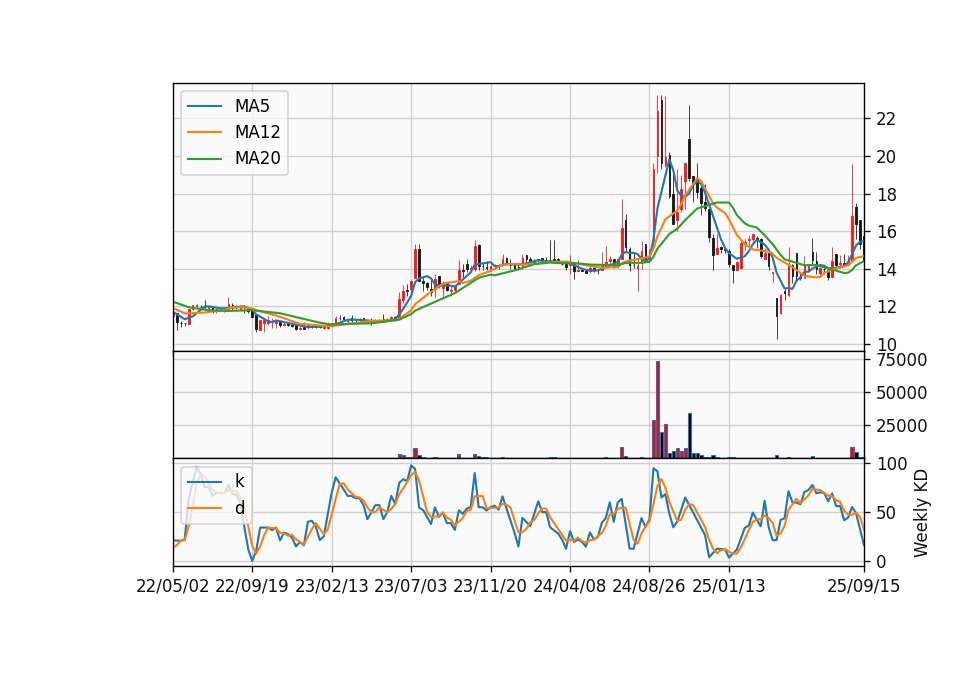The image size is (960, 690).
Task: Click the price axis value 22
Action: pyautogui.click(x=886, y=119)
